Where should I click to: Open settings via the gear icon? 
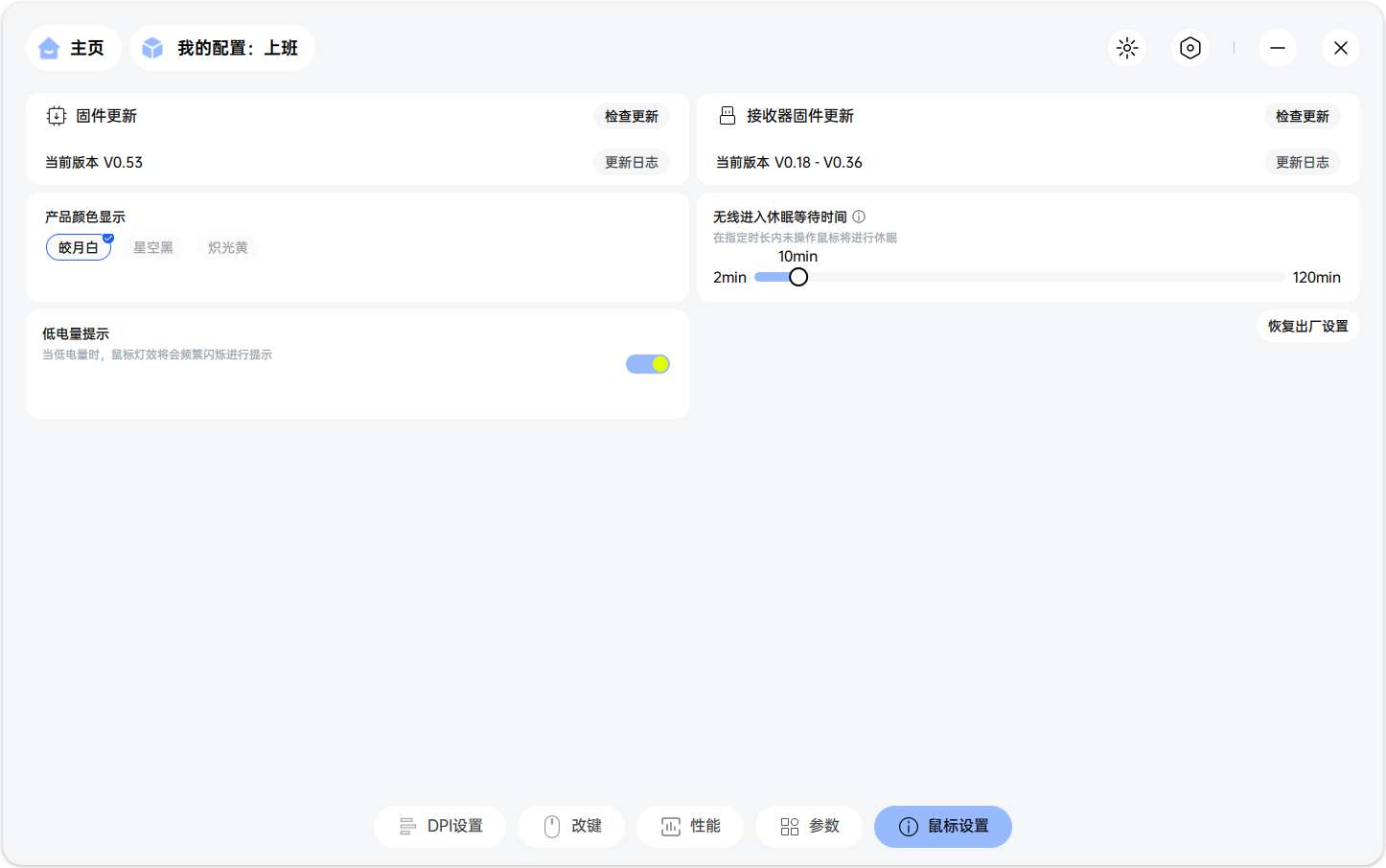point(1190,48)
